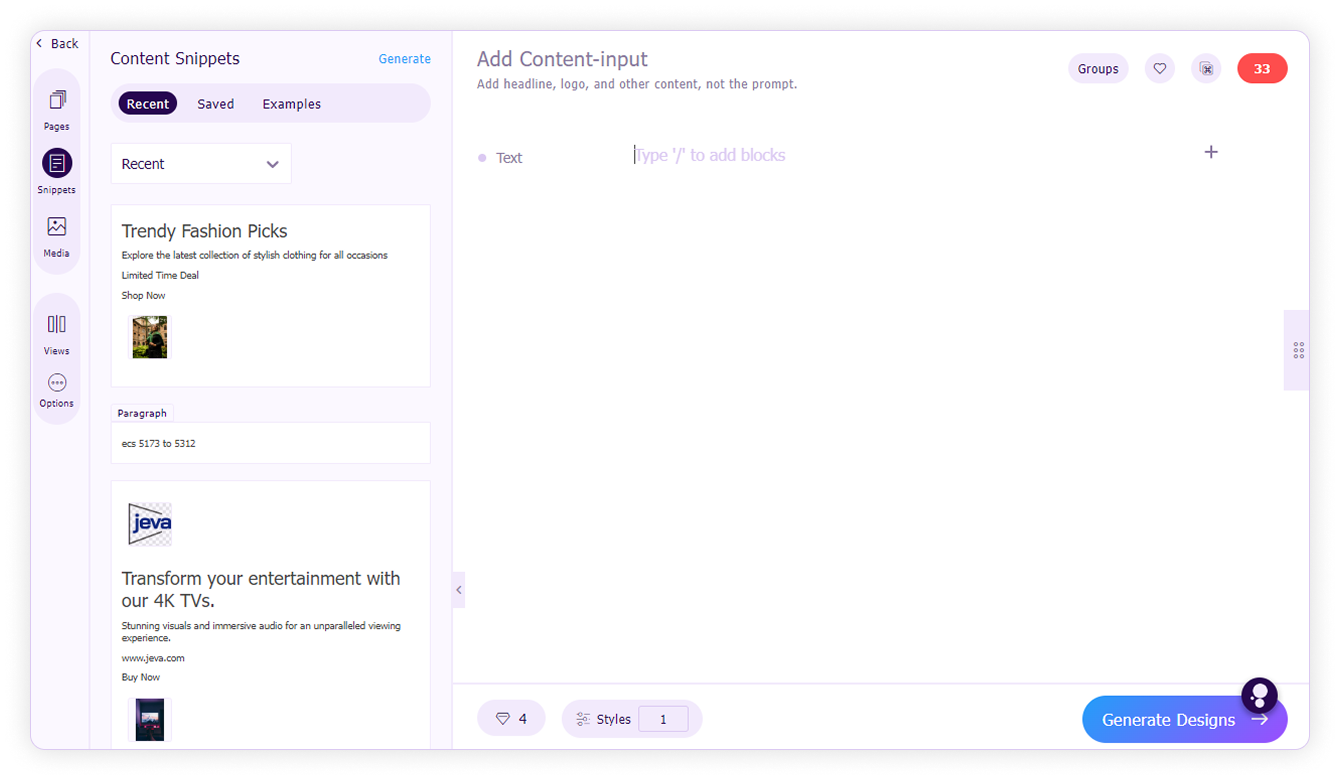Click the Groups button
Image resolution: width=1340 pixels, height=780 pixels.
1098,69
